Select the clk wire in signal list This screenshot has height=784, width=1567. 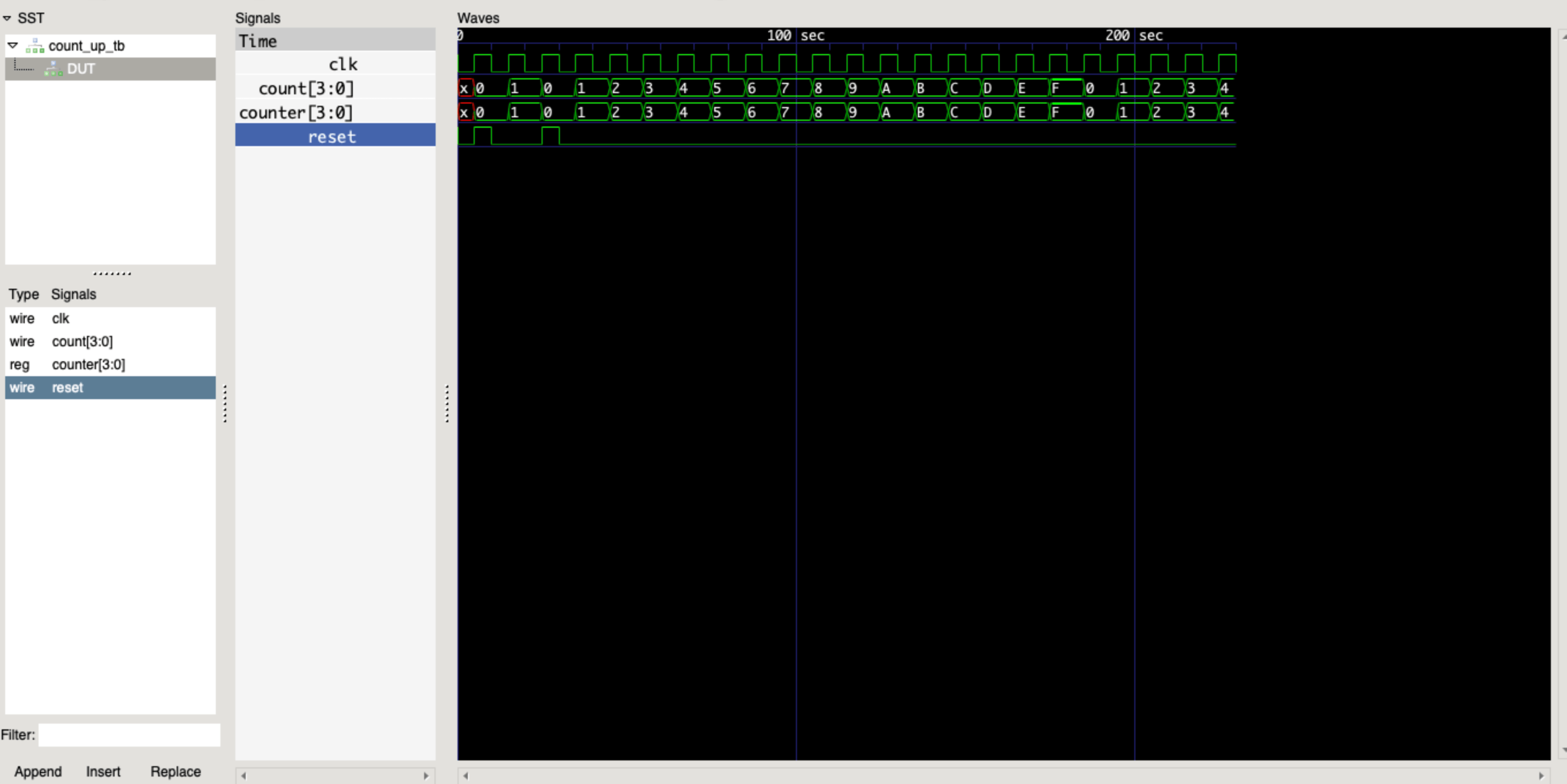coord(60,319)
